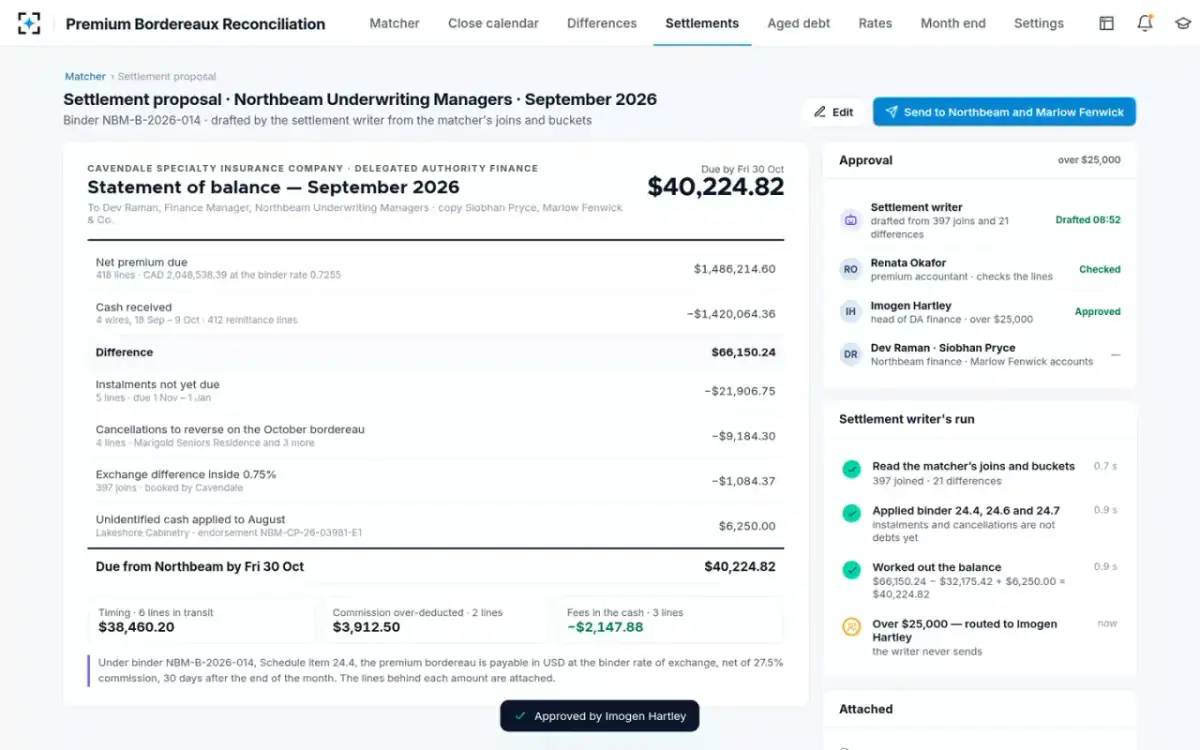The image size is (1200, 750).
Task: Click the green check beside Applied binder 24.4
Action: tap(851, 513)
